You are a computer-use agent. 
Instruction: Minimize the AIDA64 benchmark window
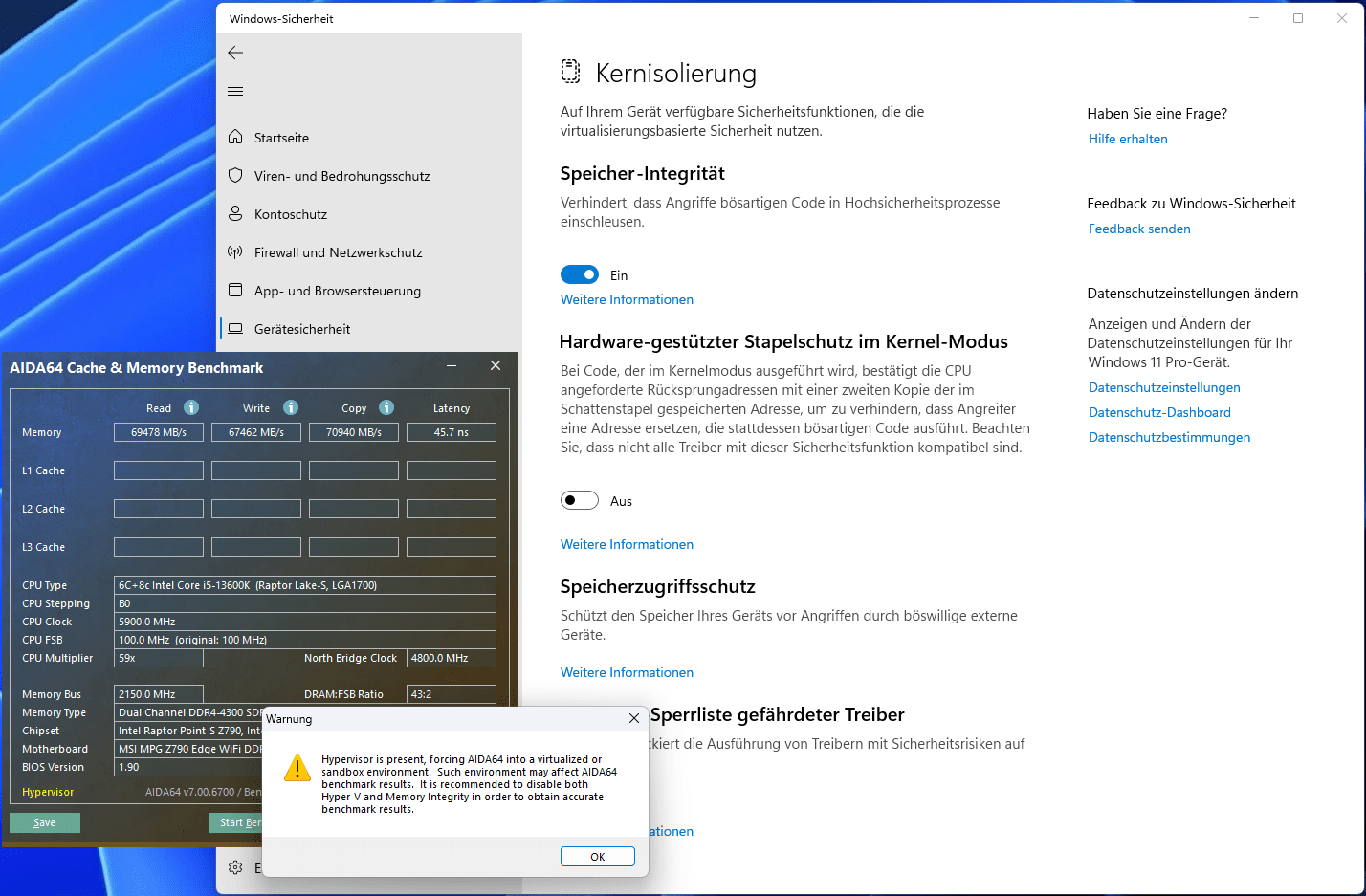(452, 365)
